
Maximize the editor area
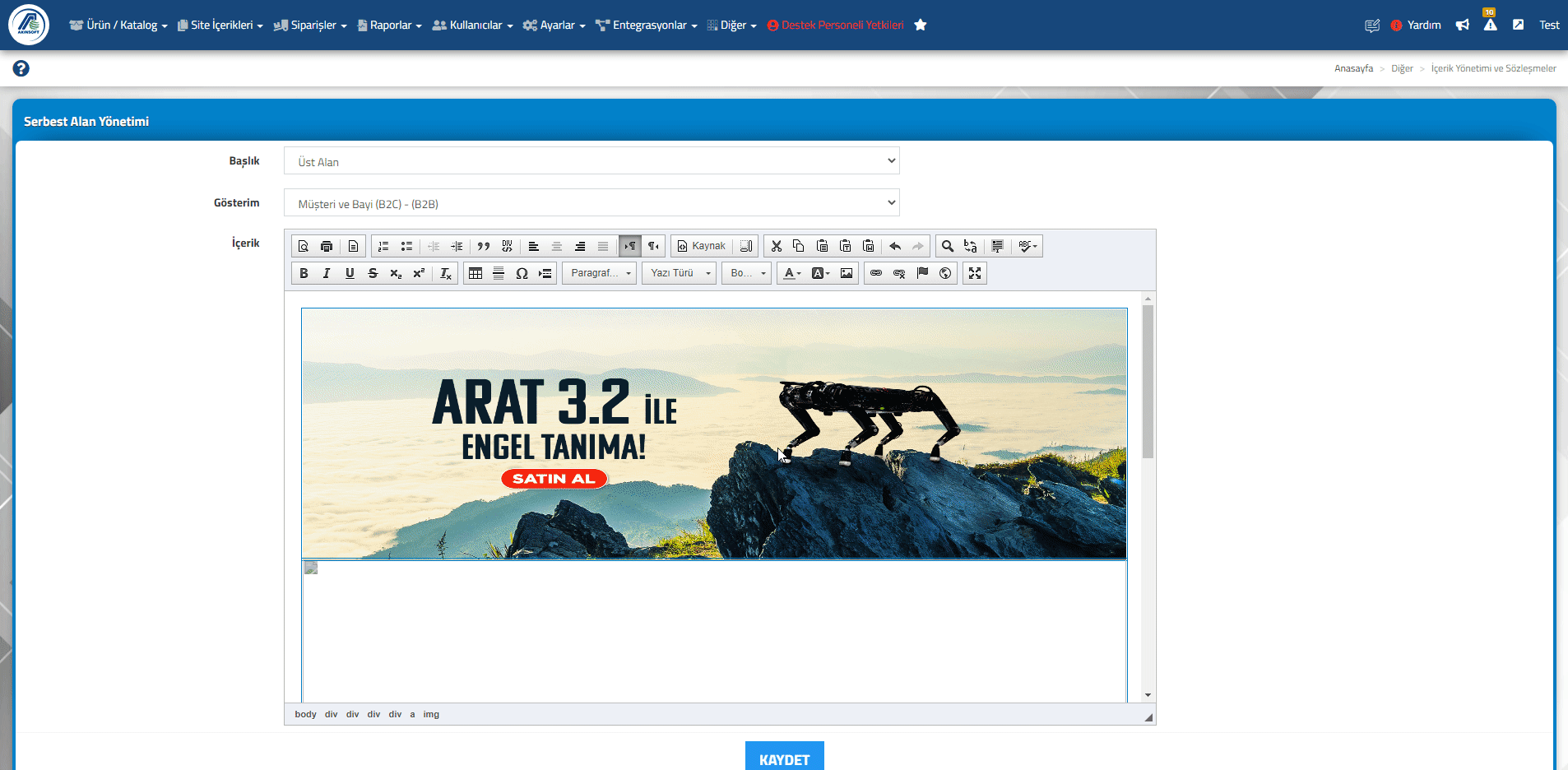(975, 273)
